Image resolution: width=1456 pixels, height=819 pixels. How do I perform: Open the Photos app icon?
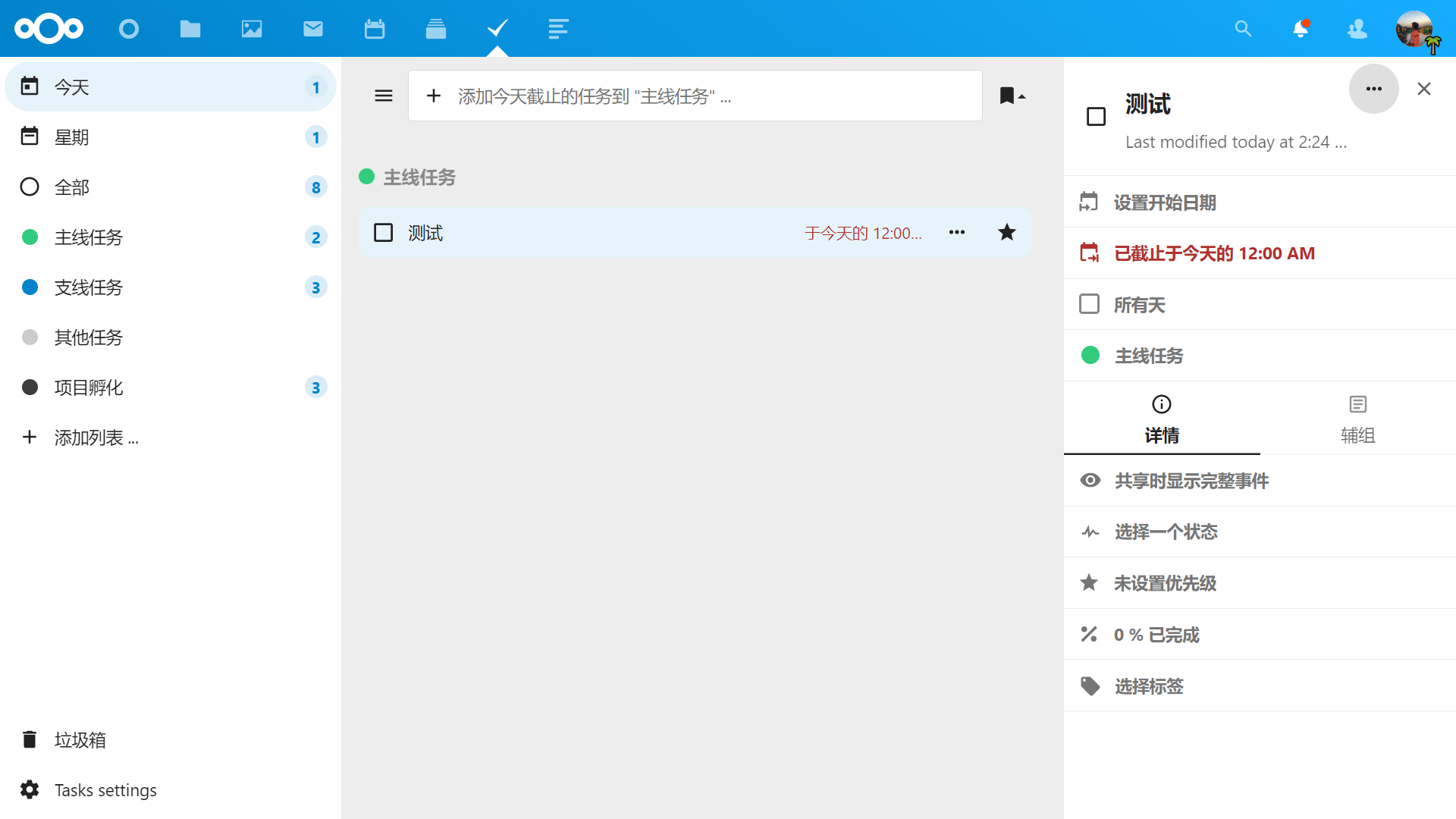tap(252, 29)
